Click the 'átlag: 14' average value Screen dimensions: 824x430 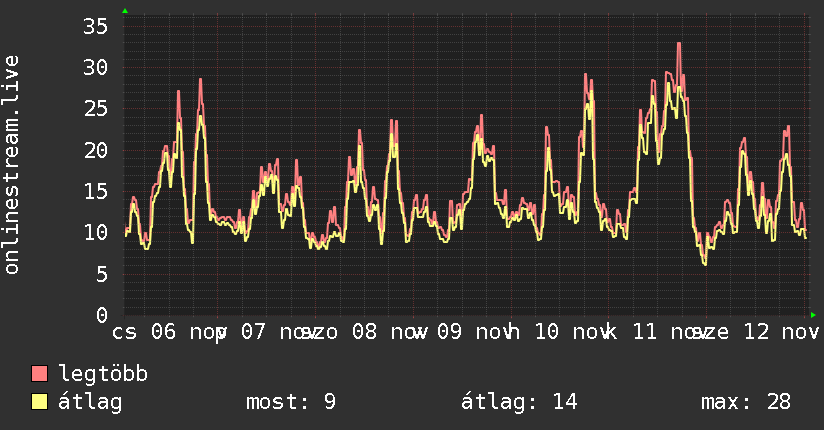click(519, 402)
